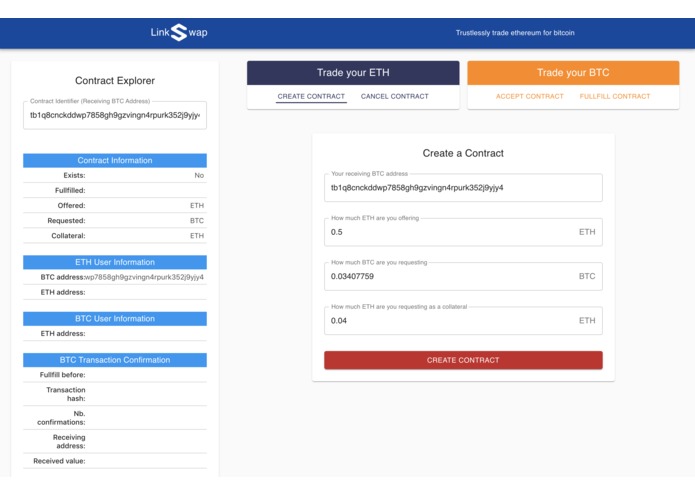Edit the BTC requesting amount field

coord(463,276)
